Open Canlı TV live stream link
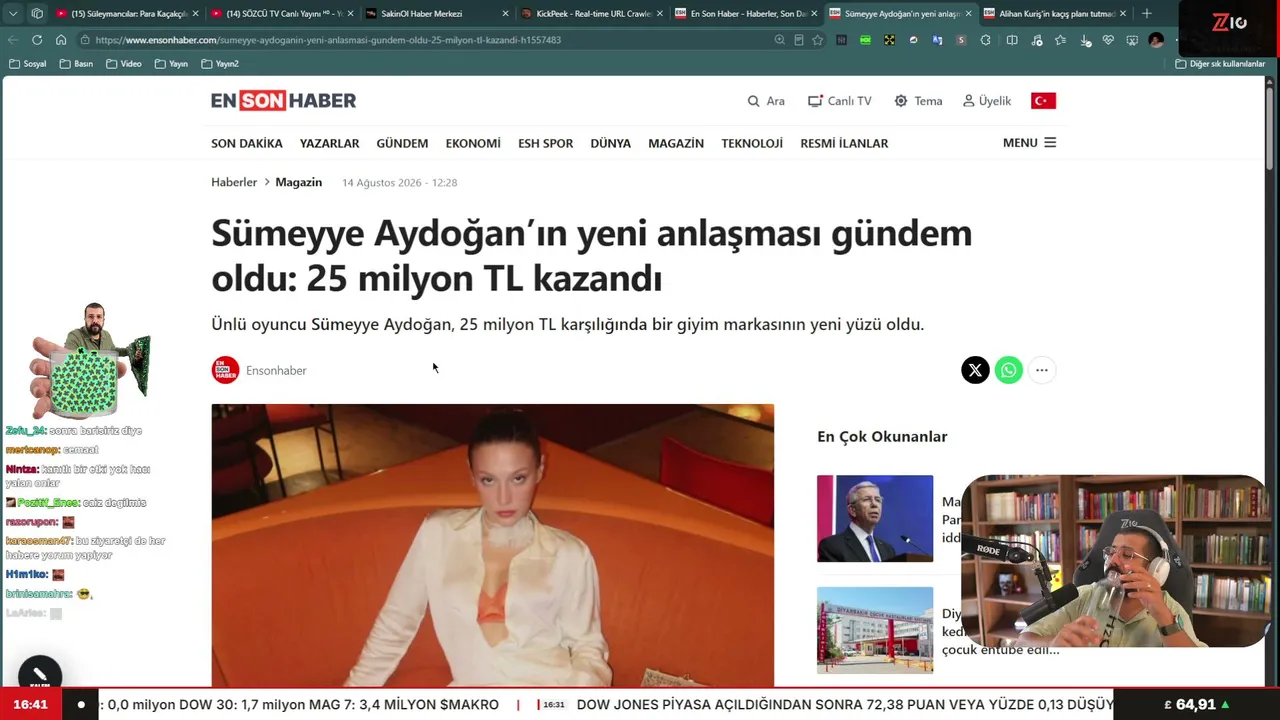 [x=840, y=101]
